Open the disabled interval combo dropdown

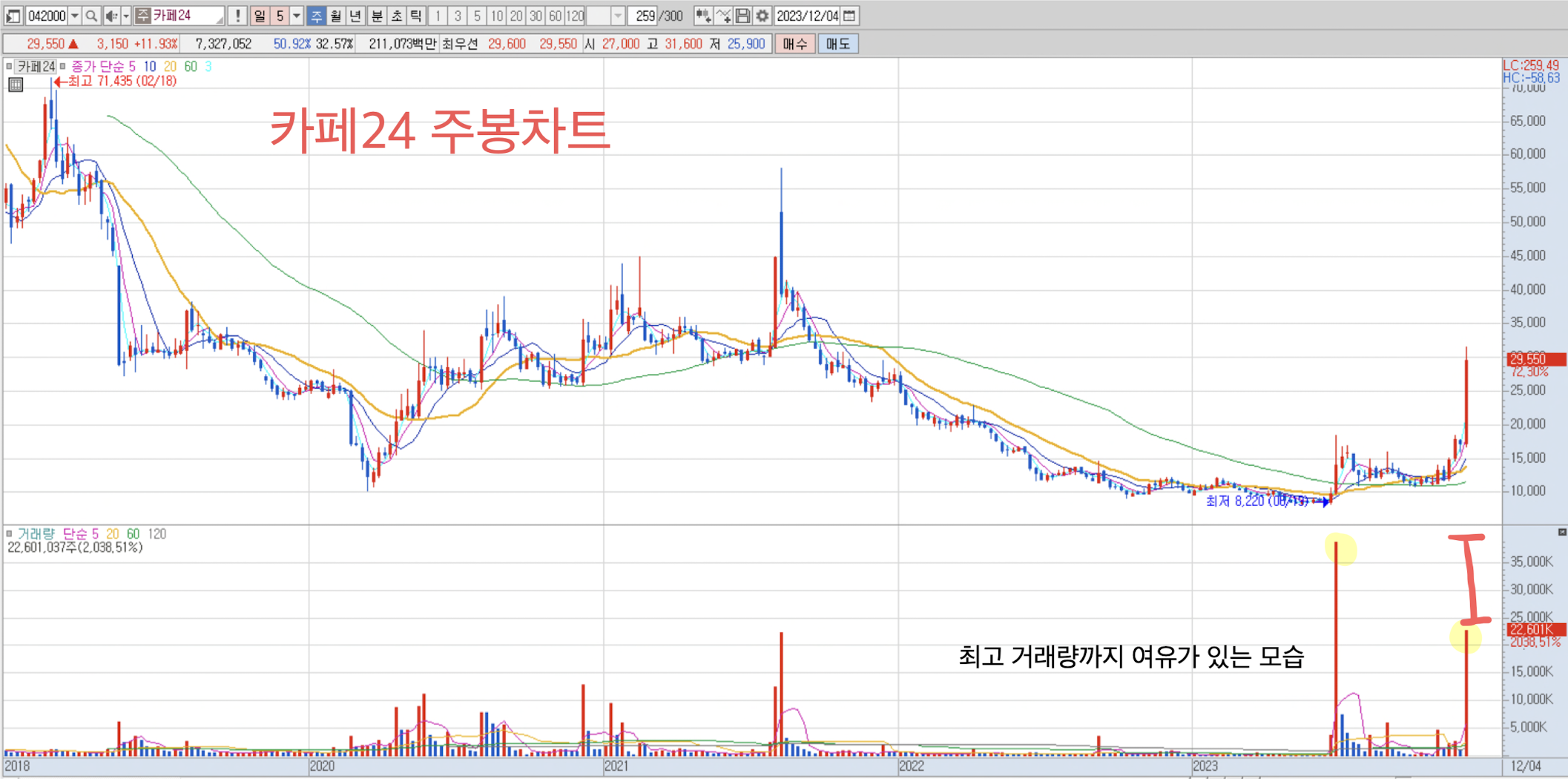617,16
